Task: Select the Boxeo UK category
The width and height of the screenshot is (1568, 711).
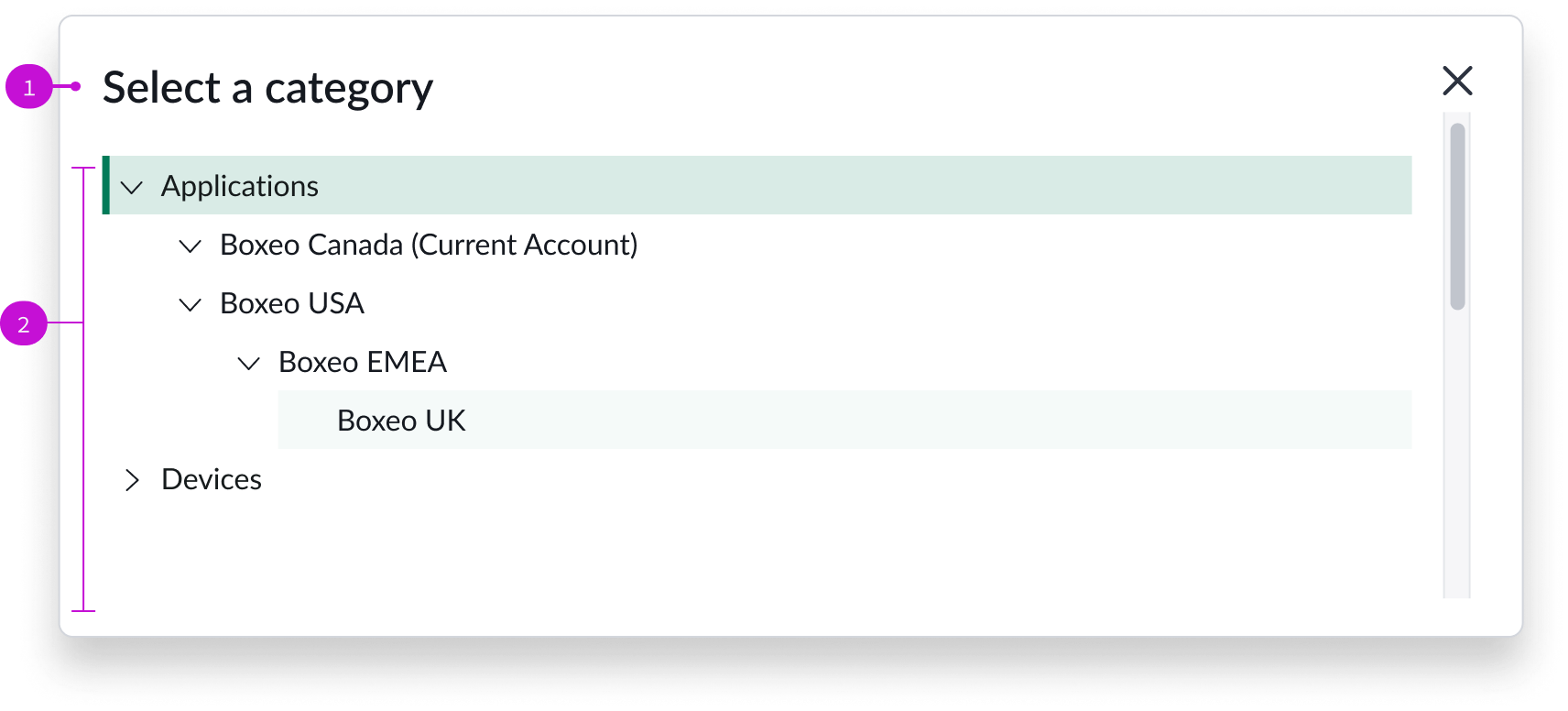Action: (401, 421)
